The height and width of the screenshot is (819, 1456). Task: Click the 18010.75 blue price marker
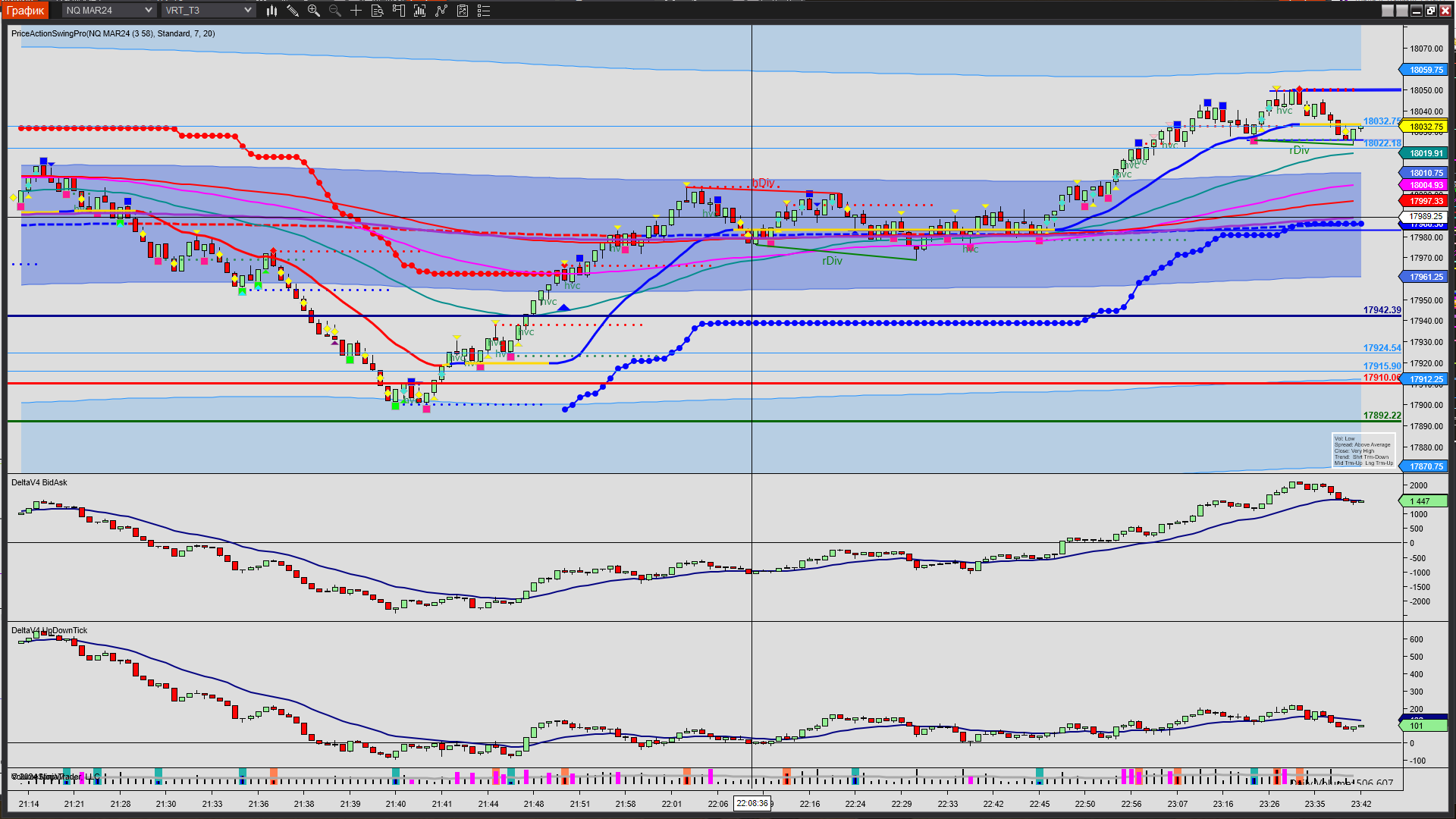click(x=1425, y=174)
